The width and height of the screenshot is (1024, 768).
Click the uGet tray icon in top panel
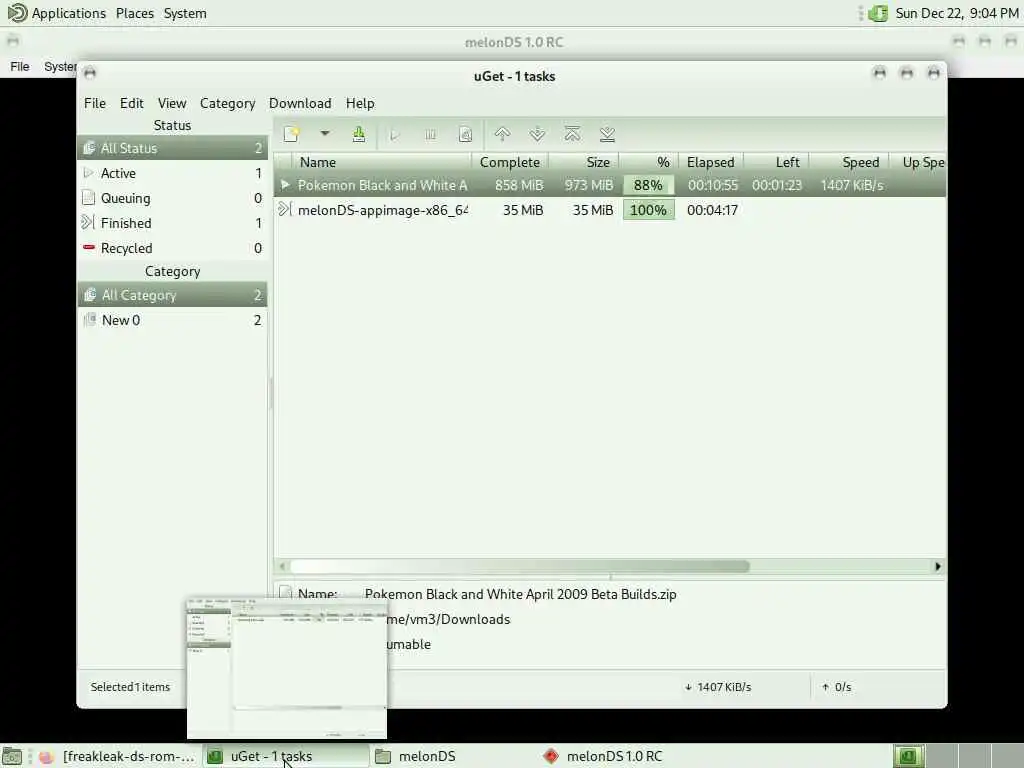click(878, 13)
